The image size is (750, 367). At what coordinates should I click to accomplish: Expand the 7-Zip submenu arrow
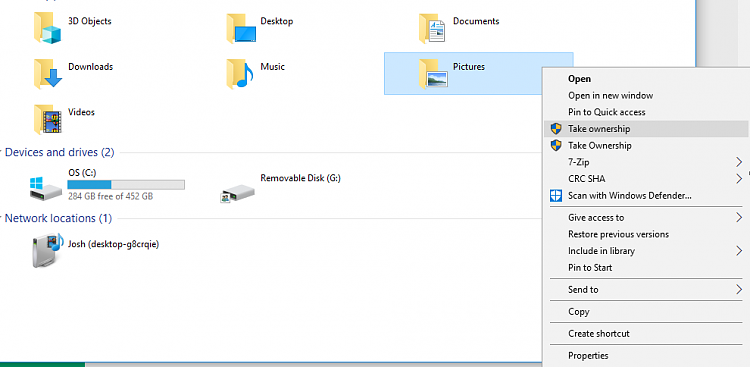point(739,162)
